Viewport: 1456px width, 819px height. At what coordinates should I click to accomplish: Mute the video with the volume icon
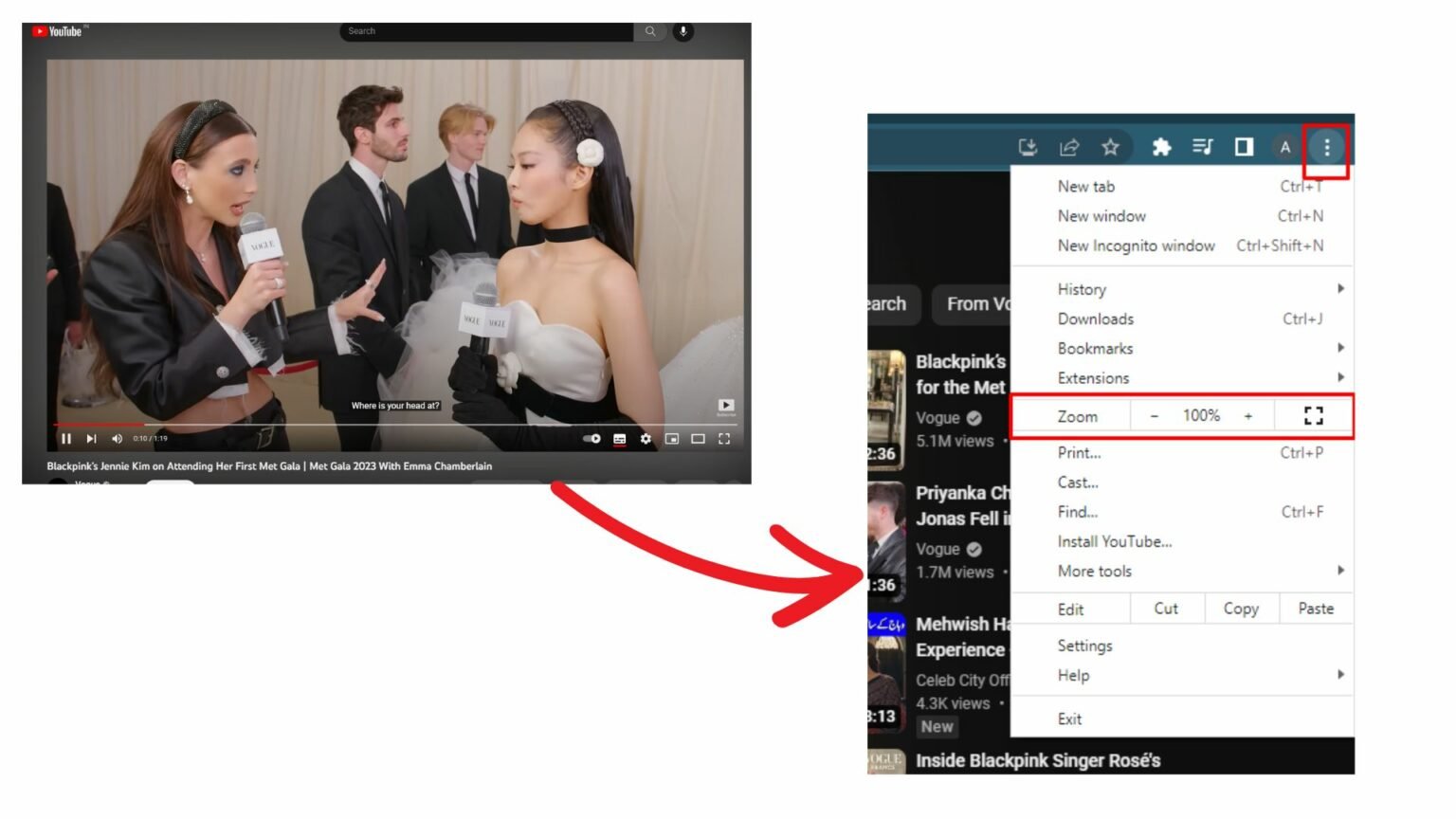coord(117,439)
